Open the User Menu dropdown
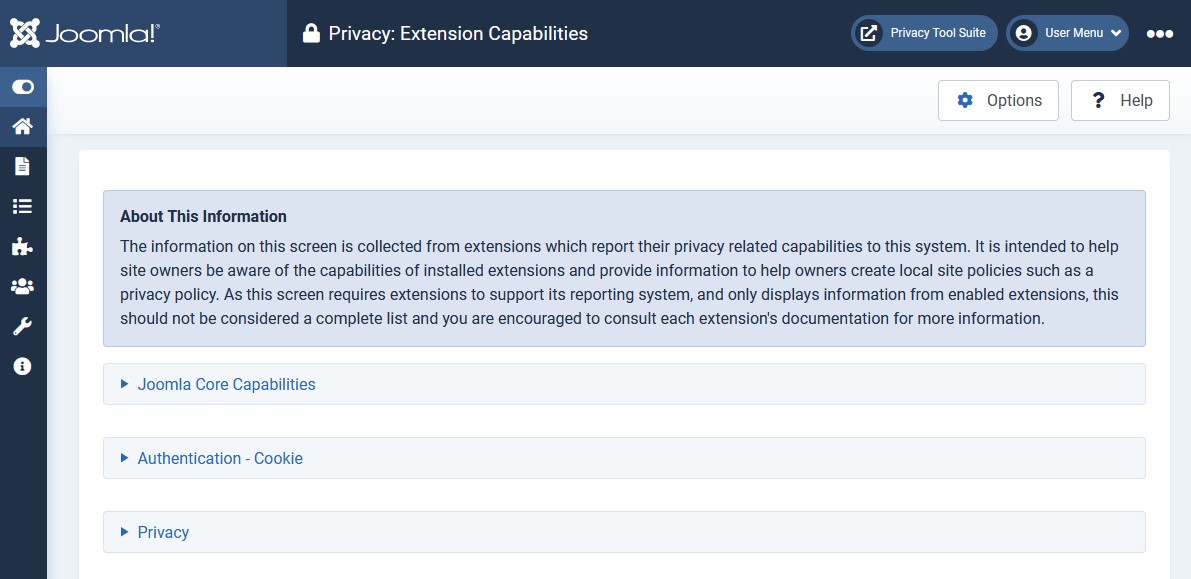Viewport: 1191px width, 579px height. tap(1067, 33)
